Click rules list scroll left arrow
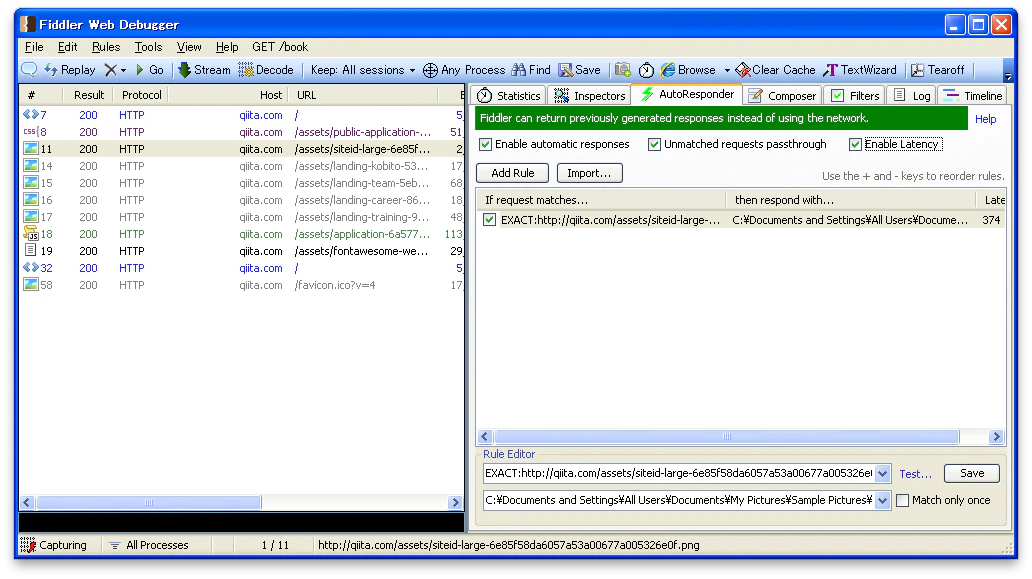Screen dimensions: 1032x579 485,436
